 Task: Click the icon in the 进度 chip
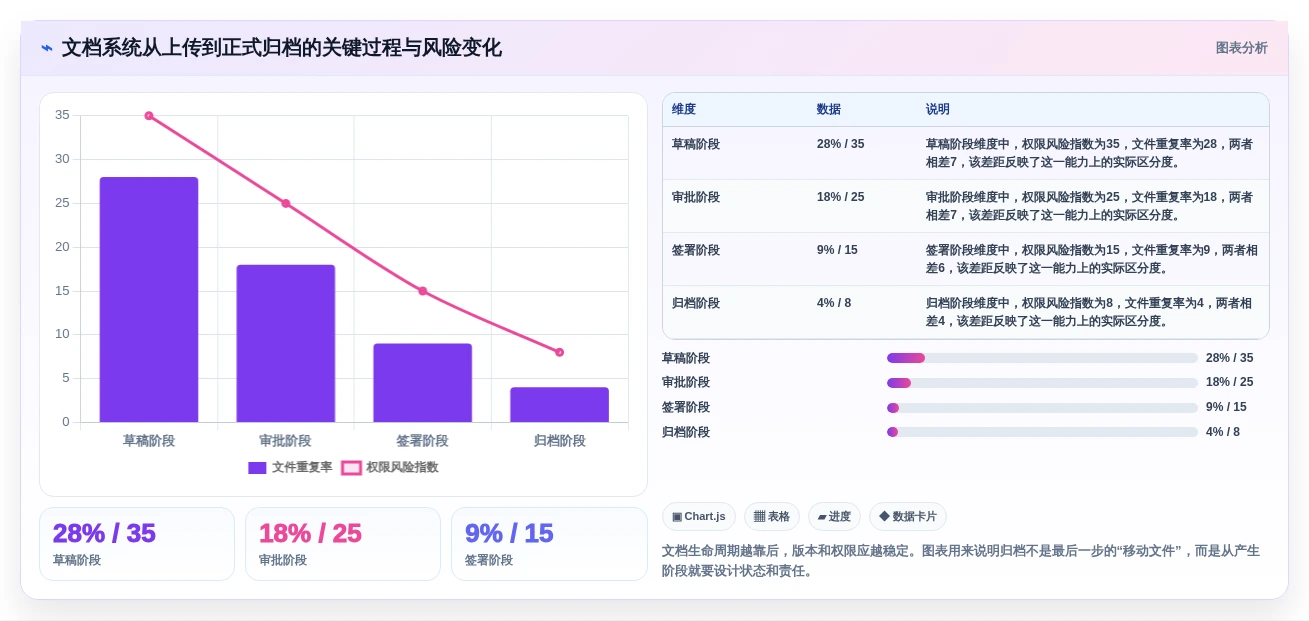click(x=822, y=517)
